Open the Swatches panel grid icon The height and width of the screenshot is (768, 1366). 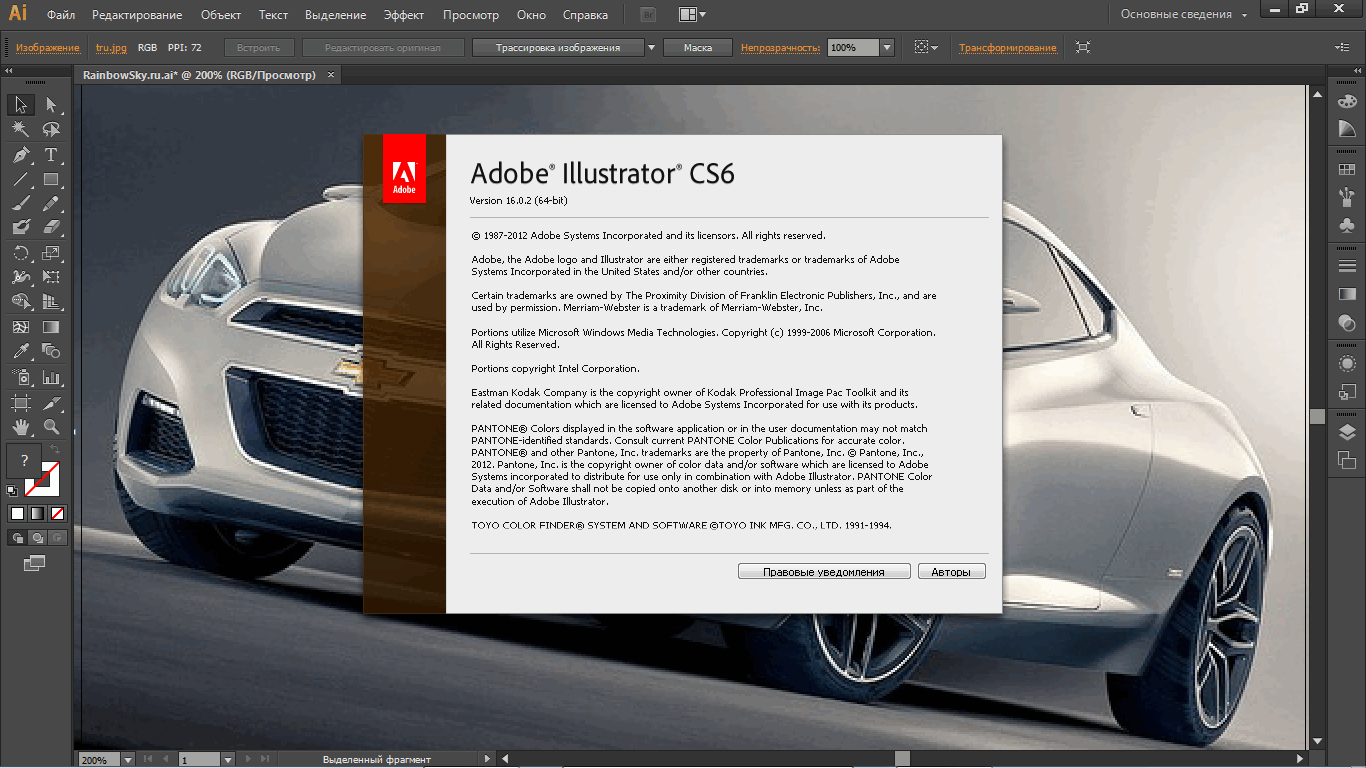(x=1346, y=170)
